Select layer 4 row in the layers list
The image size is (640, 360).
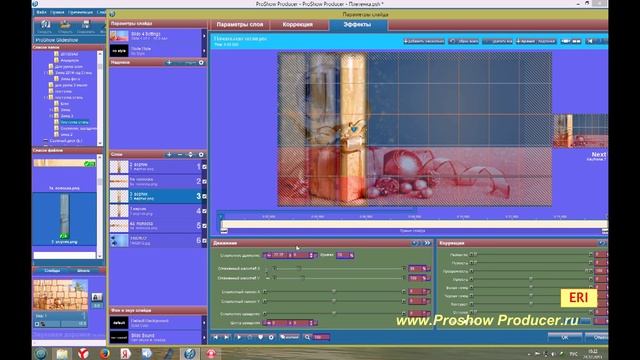pos(158,211)
